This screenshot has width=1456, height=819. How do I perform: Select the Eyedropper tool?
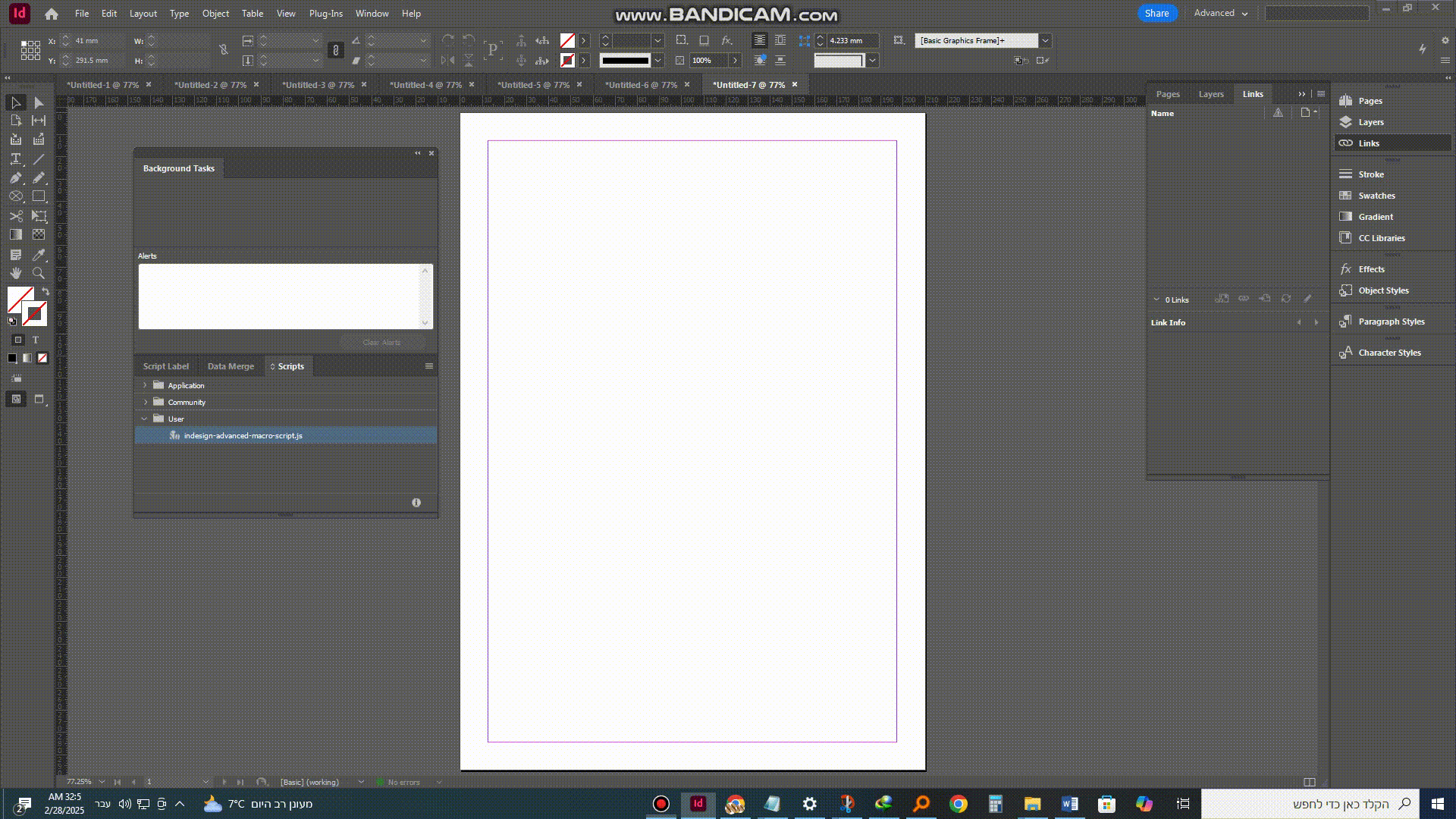39,255
